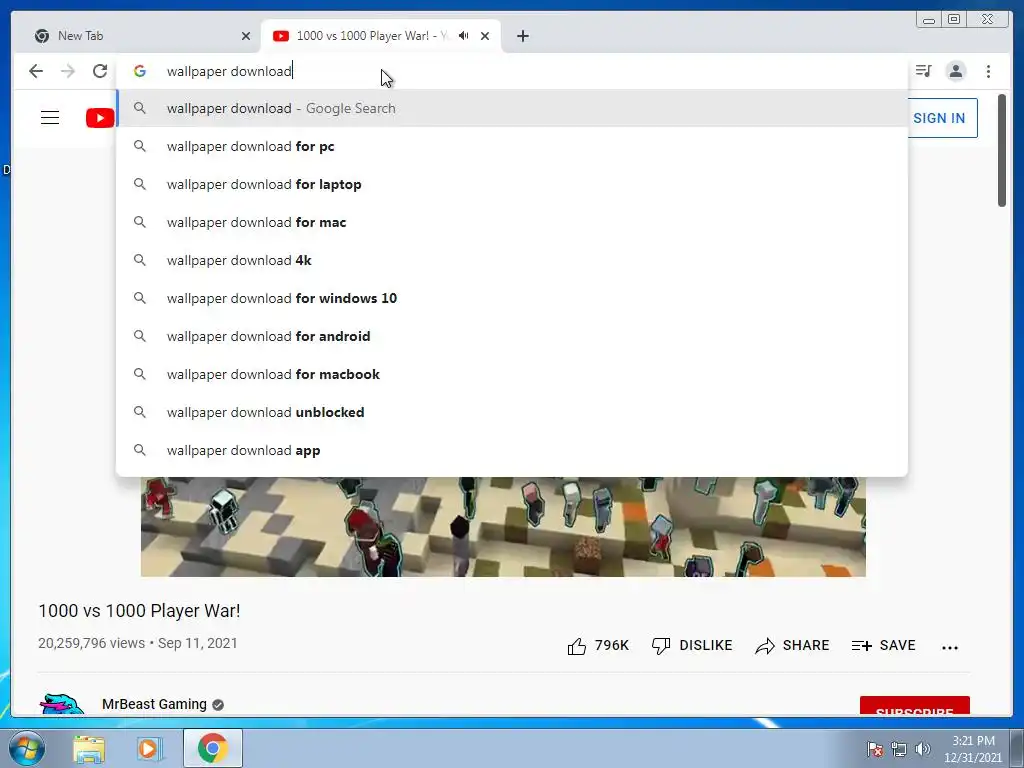Choose suggestion 'wallpaper download for android'
Viewport: 1024px width, 768px height.
click(512, 336)
